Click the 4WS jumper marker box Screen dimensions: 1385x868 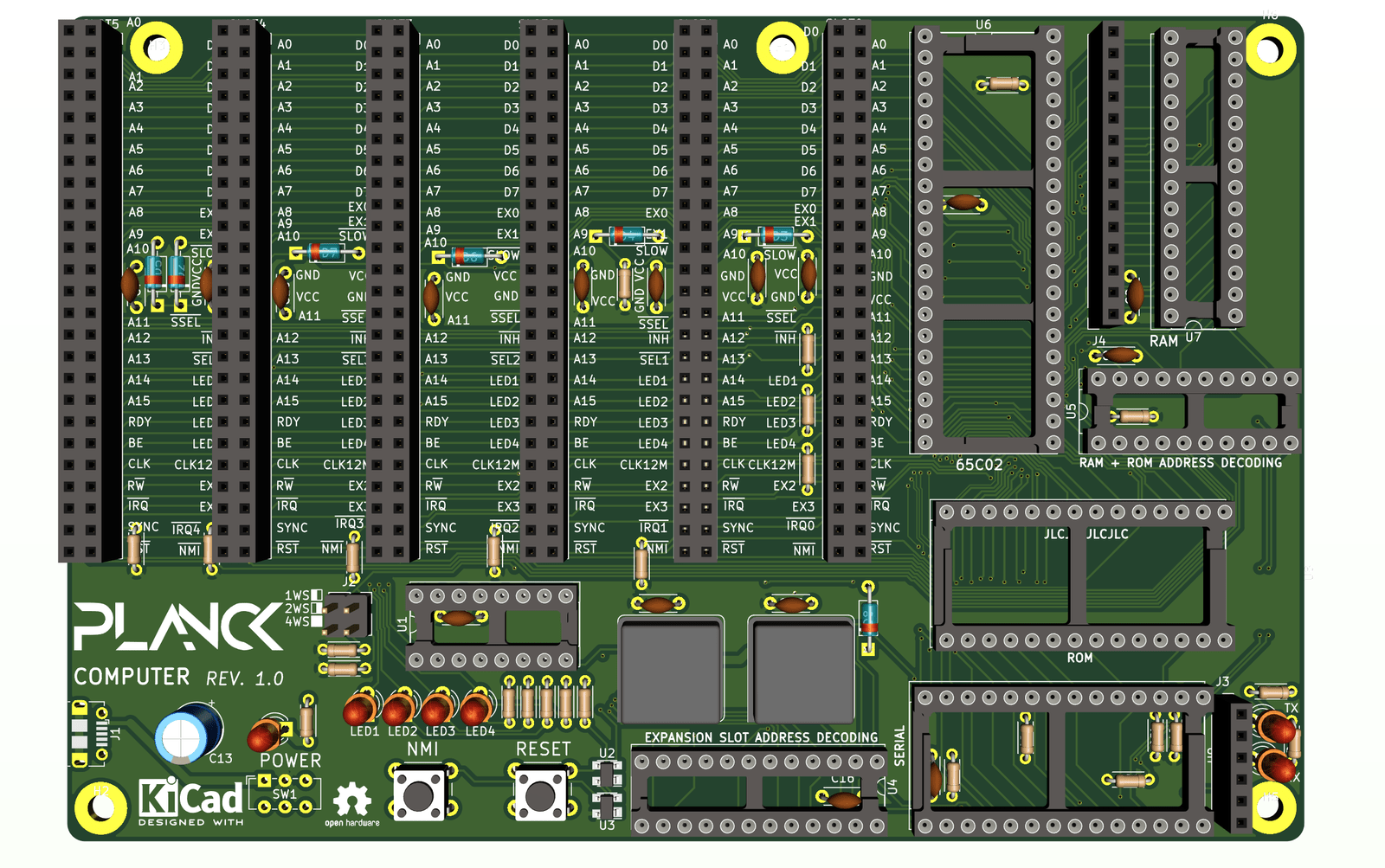(x=317, y=620)
